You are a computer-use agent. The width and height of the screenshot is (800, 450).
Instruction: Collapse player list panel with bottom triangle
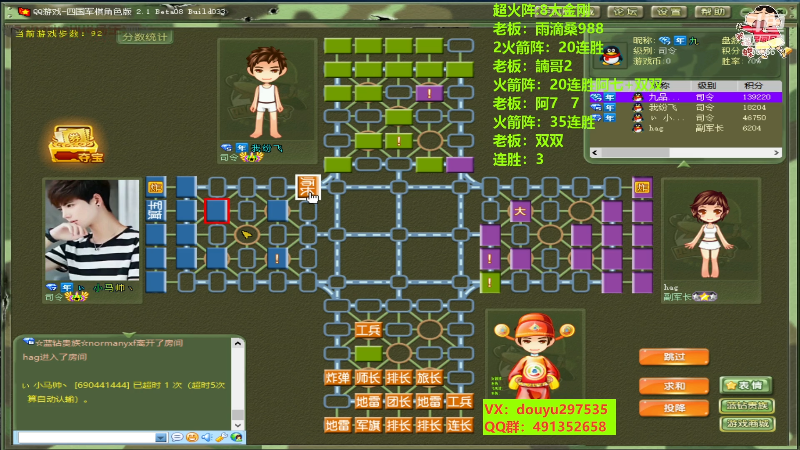click(683, 164)
